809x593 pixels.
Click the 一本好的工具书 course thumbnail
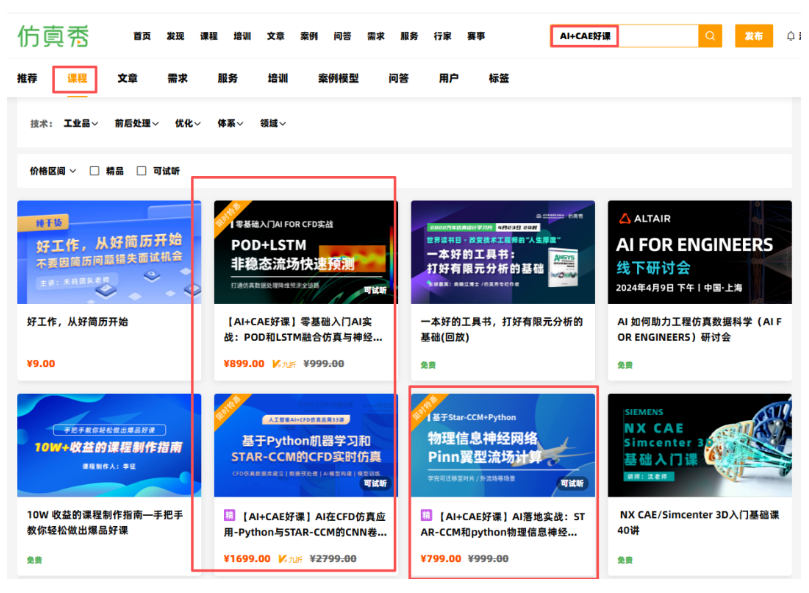click(x=503, y=252)
